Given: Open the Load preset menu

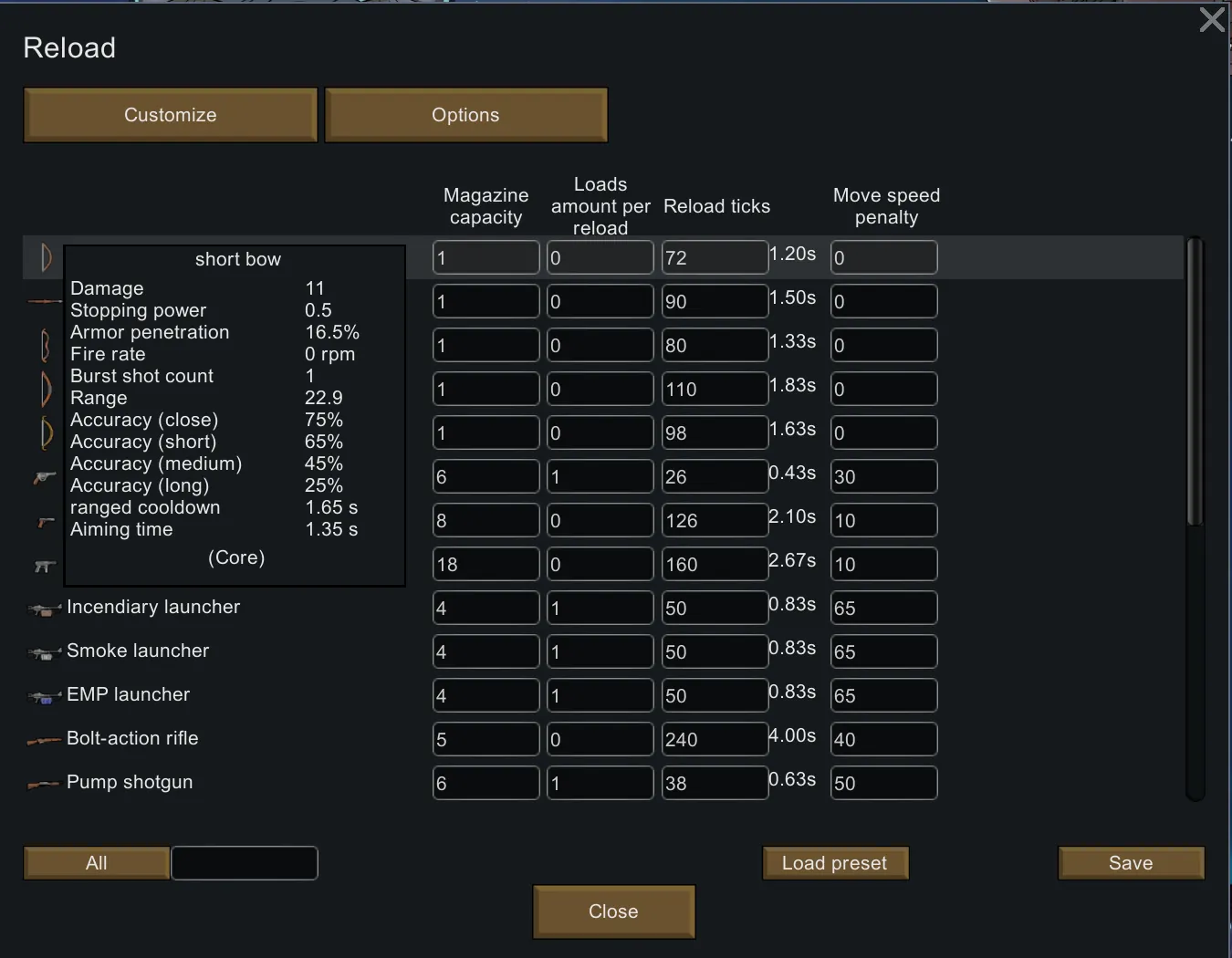Looking at the screenshot, I should tap(835, 863).
